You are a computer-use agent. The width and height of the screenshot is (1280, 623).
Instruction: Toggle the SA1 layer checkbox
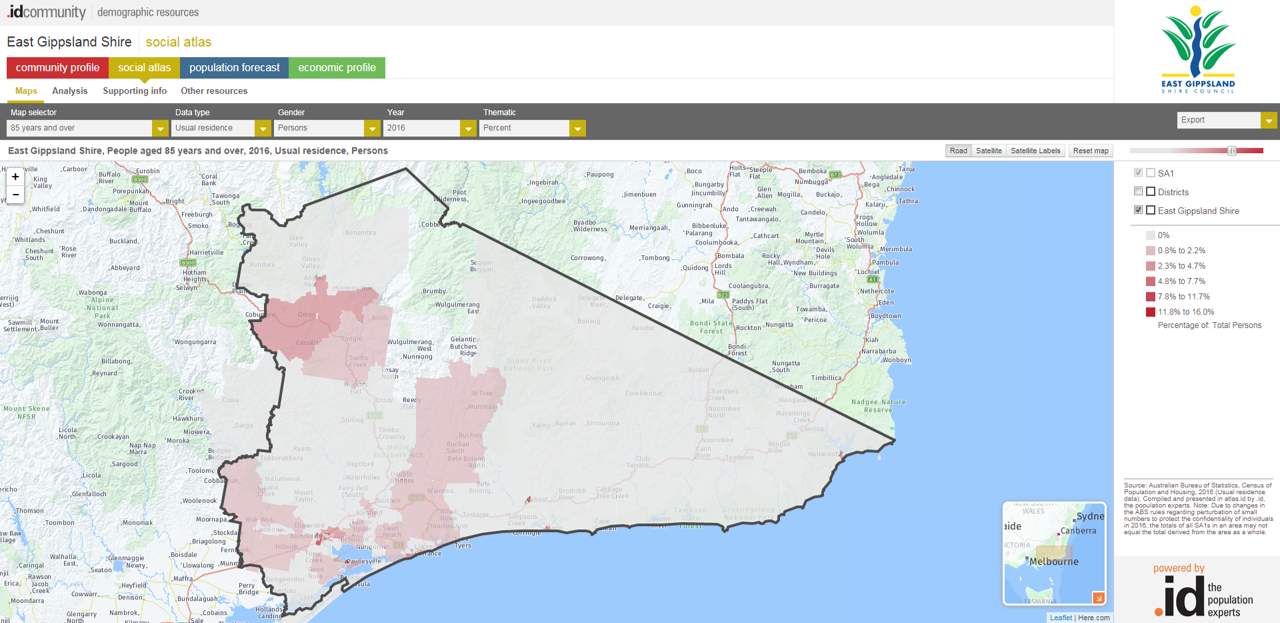coord(1138,173)
